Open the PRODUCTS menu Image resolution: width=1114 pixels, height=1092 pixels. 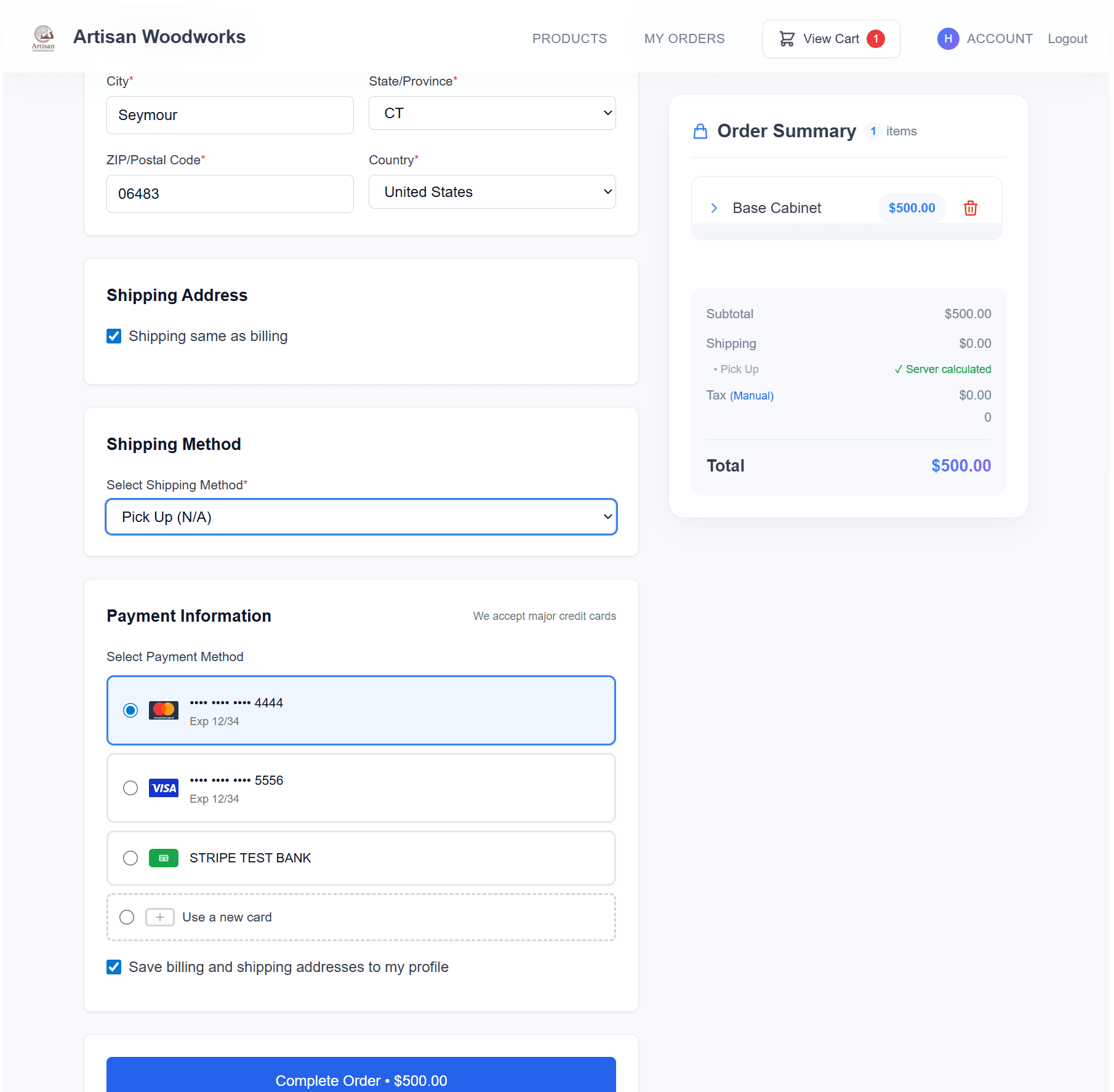569,38
